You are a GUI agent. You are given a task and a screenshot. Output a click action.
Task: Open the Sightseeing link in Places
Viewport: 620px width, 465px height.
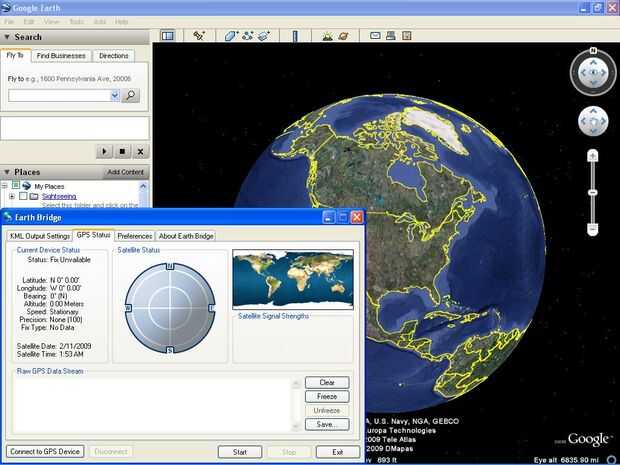click(59, 196)
